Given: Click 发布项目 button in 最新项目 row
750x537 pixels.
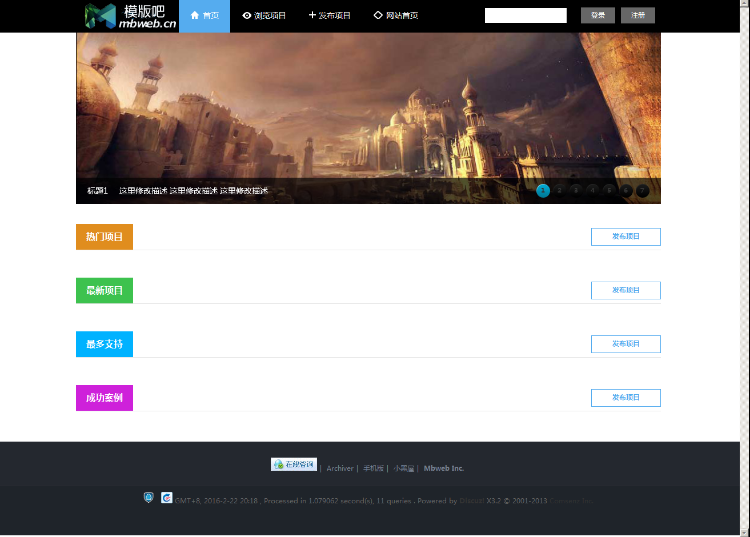Looking at the screenshot, I should coord(626,290).
